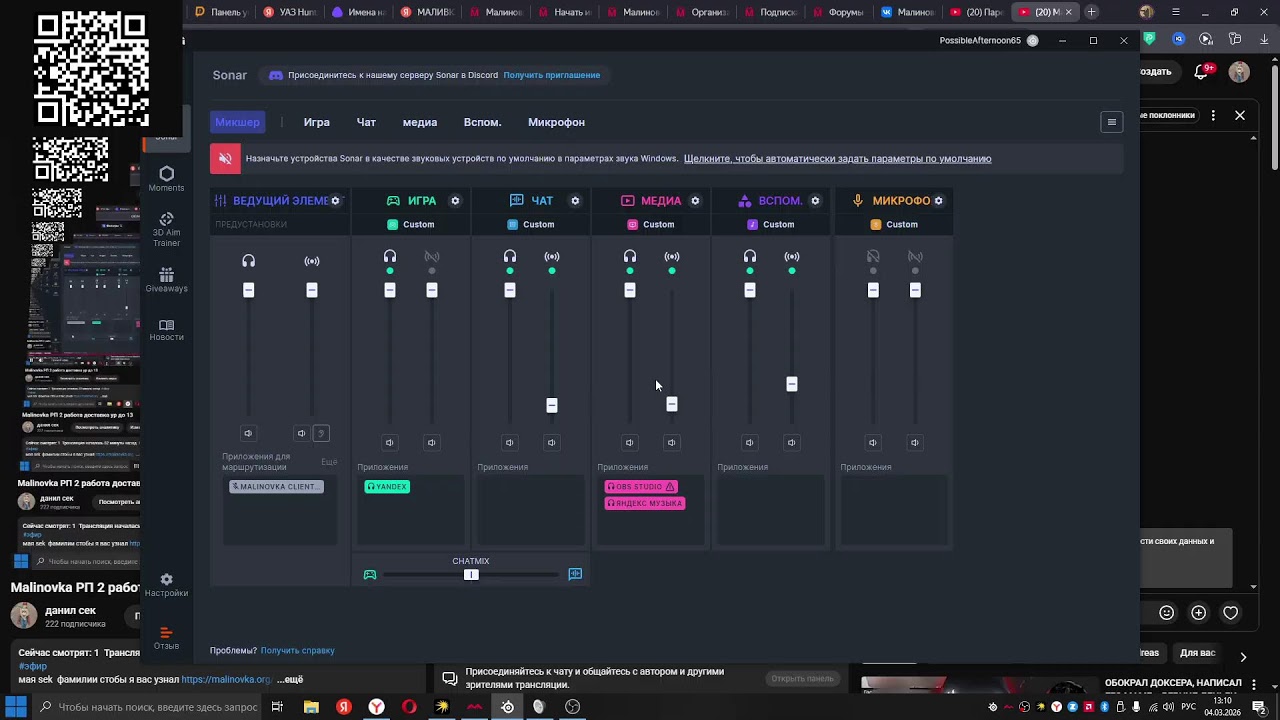Click Получить справку help link
Image resolution: width=1280 pixels, height=720 pixels.
coord(298,651)
